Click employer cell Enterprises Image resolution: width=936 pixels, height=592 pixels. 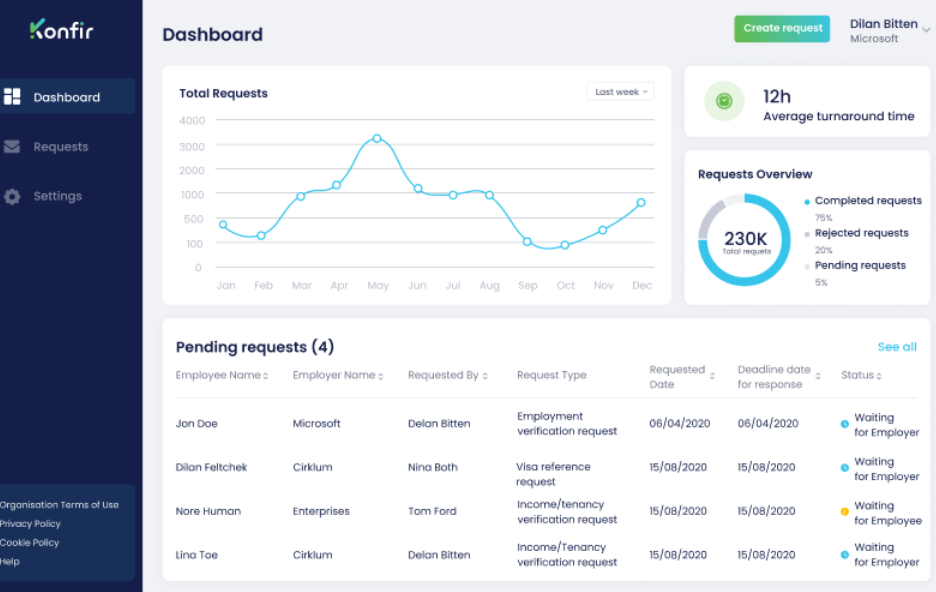coord(321,511)
